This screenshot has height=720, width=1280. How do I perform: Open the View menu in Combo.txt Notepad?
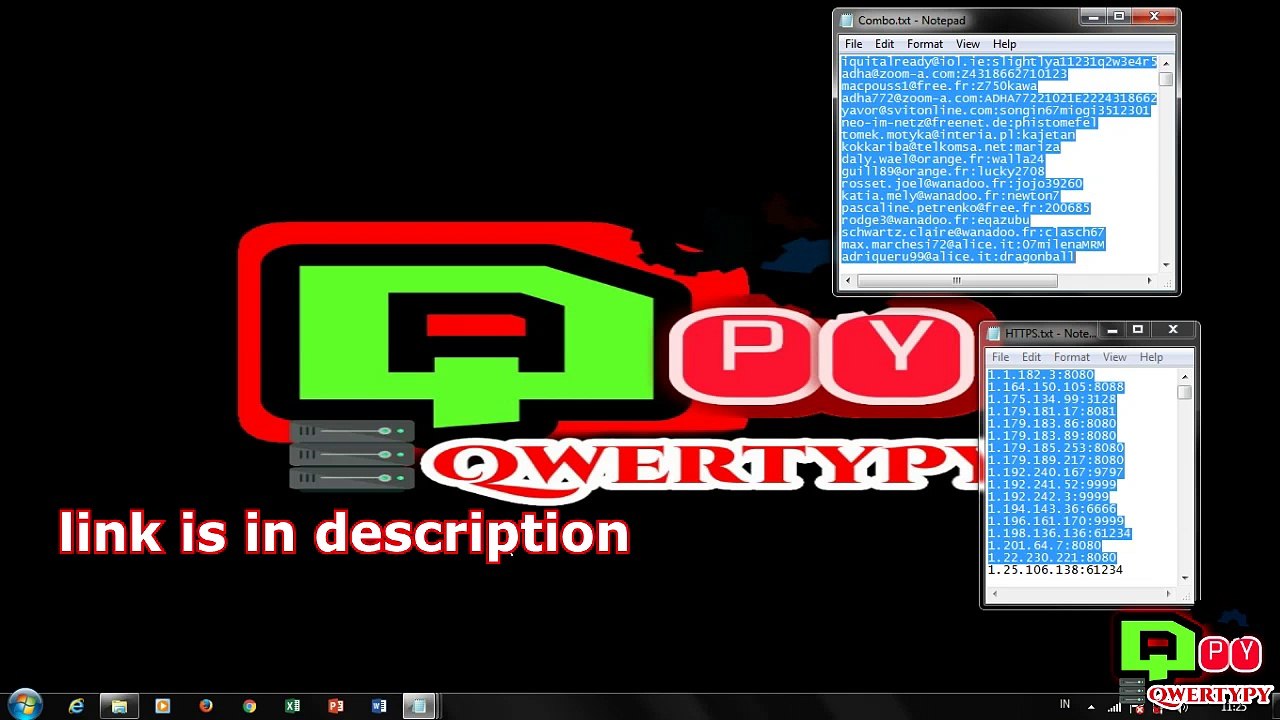point(968,44)
